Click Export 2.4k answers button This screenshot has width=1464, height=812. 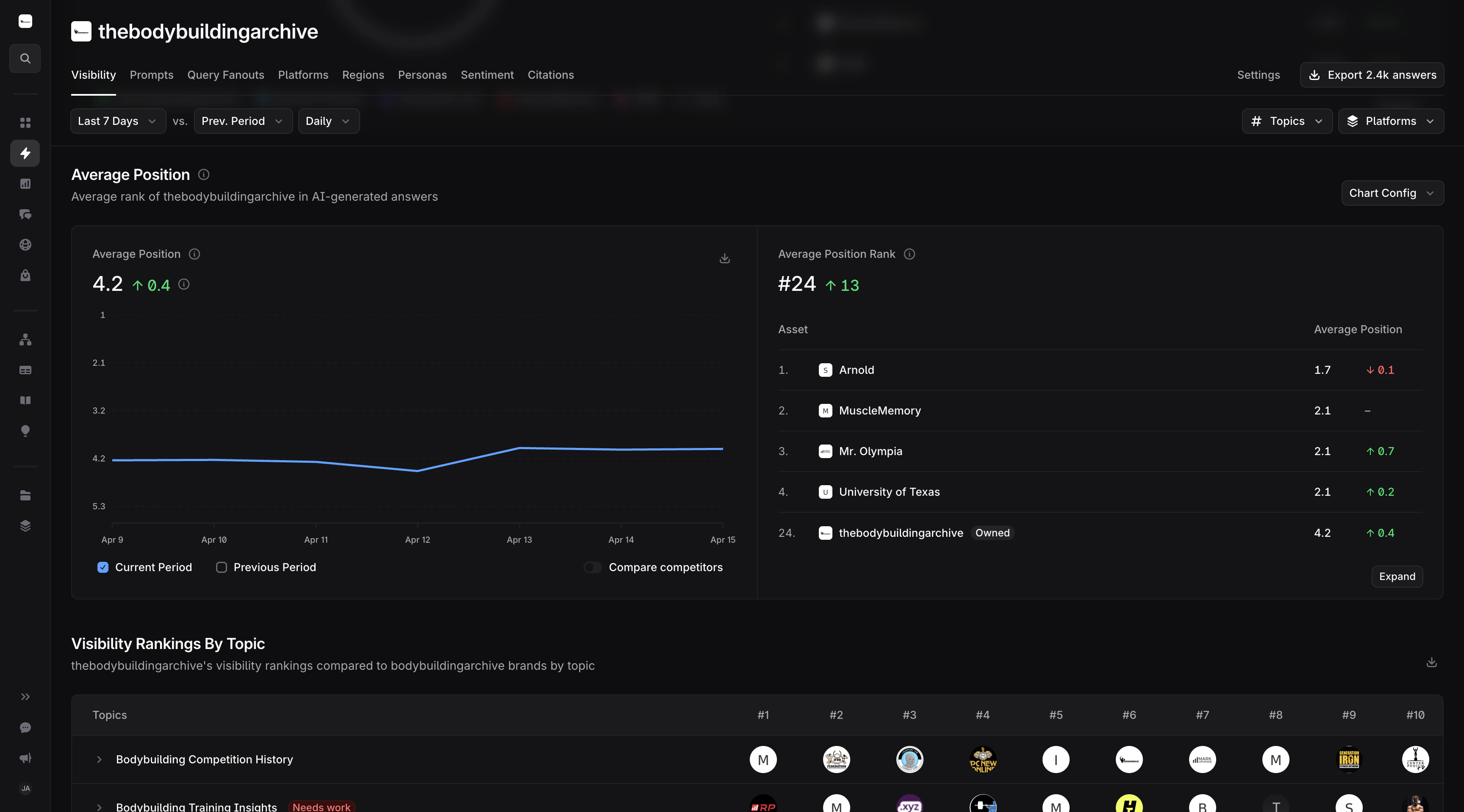[x=1372, y=75]
